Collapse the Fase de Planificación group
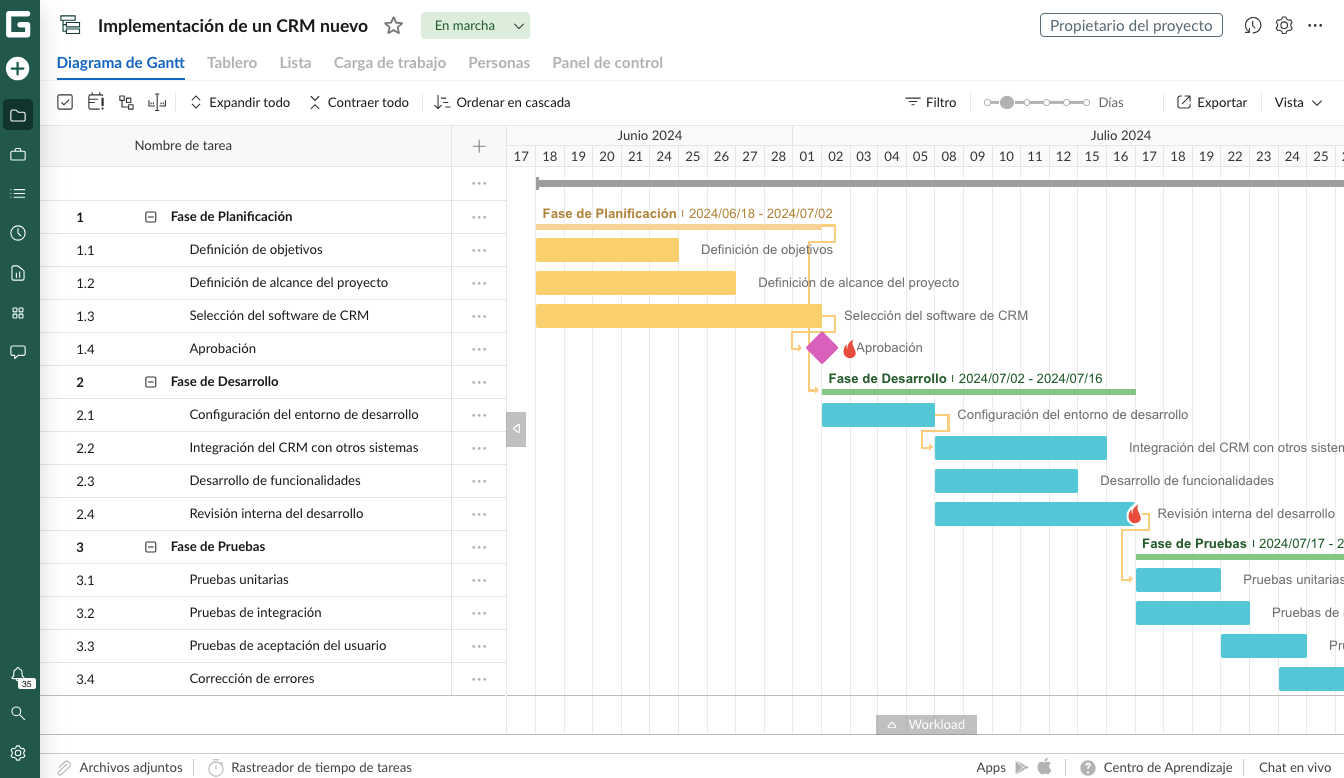Screen dimensions: 1344x778 [151, 217]
